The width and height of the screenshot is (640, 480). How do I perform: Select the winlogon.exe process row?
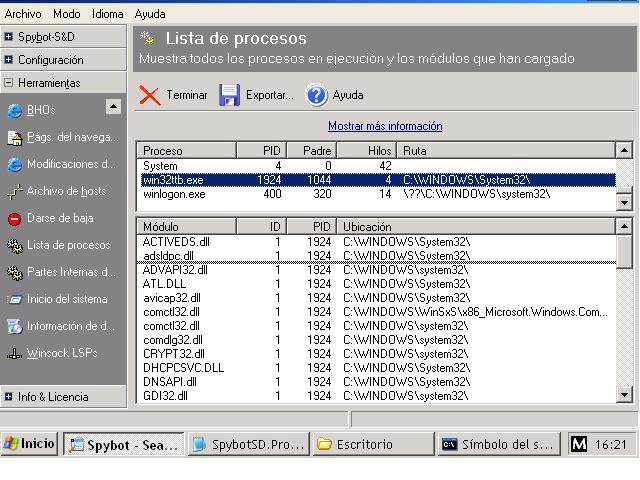point(376,194)
